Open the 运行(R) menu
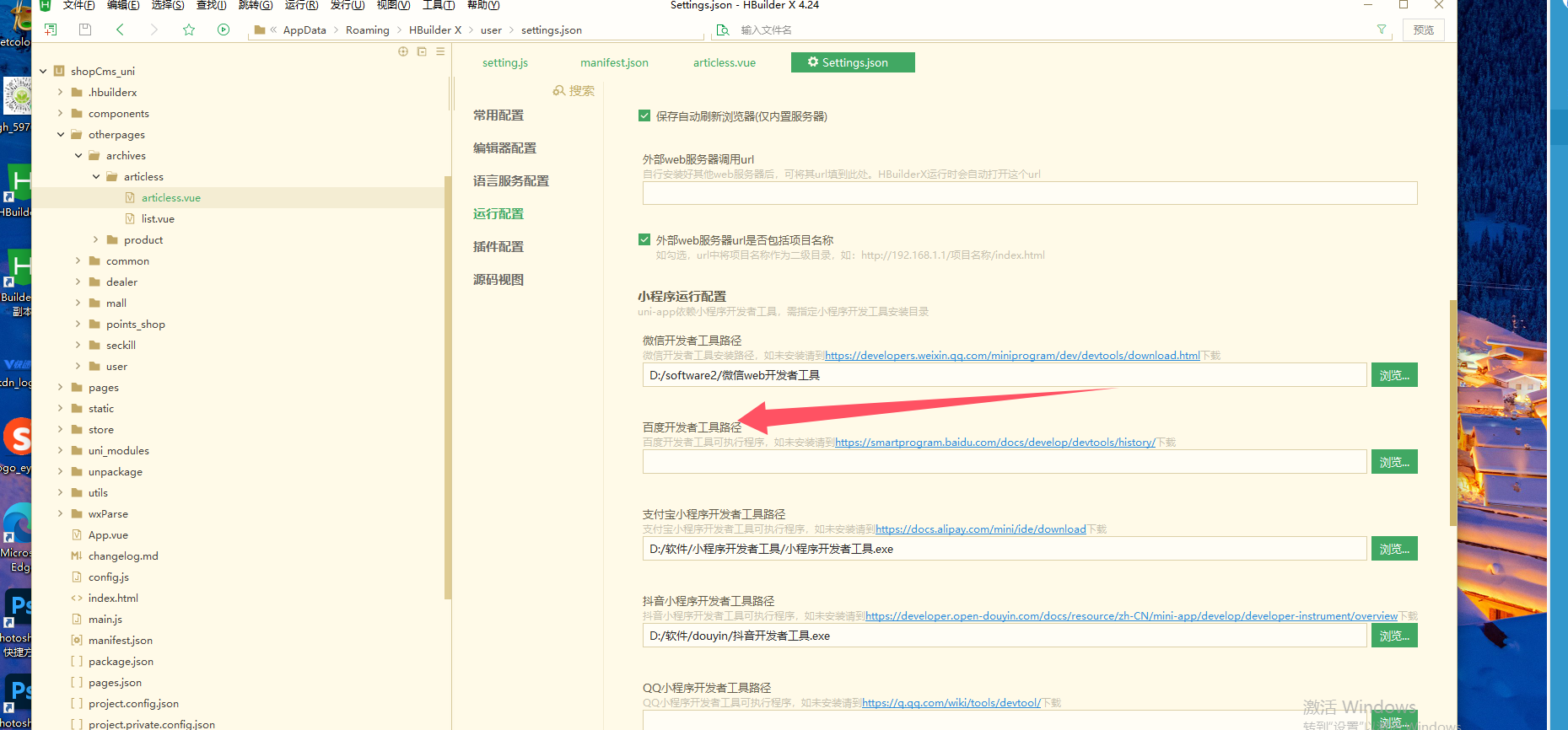Image resolution: width=1568 pixels, height=730 pixels. (301, 5)
